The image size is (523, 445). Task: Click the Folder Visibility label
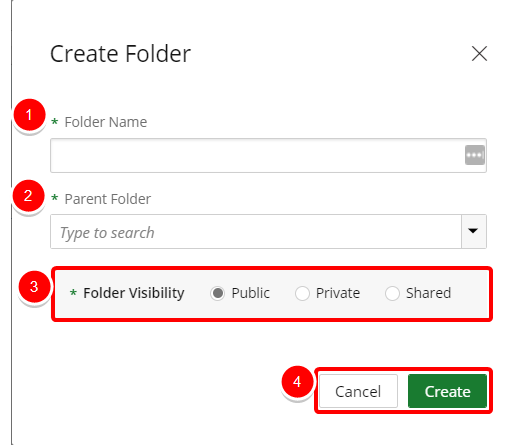[133, 293]
